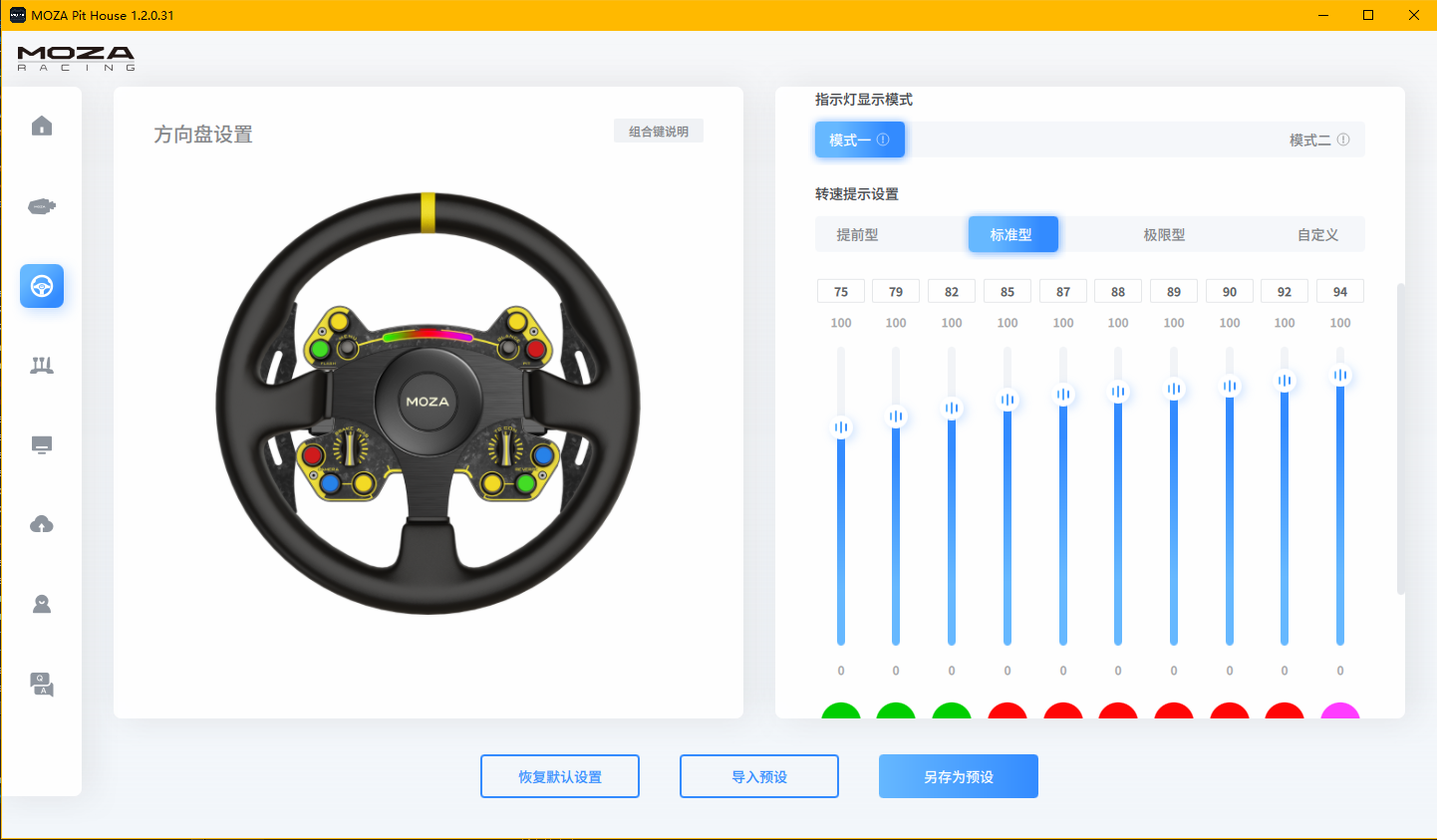Click the slider handle under value 85
The height and width of the screenshot is (840, 1437).
[x=1007, y=400]
